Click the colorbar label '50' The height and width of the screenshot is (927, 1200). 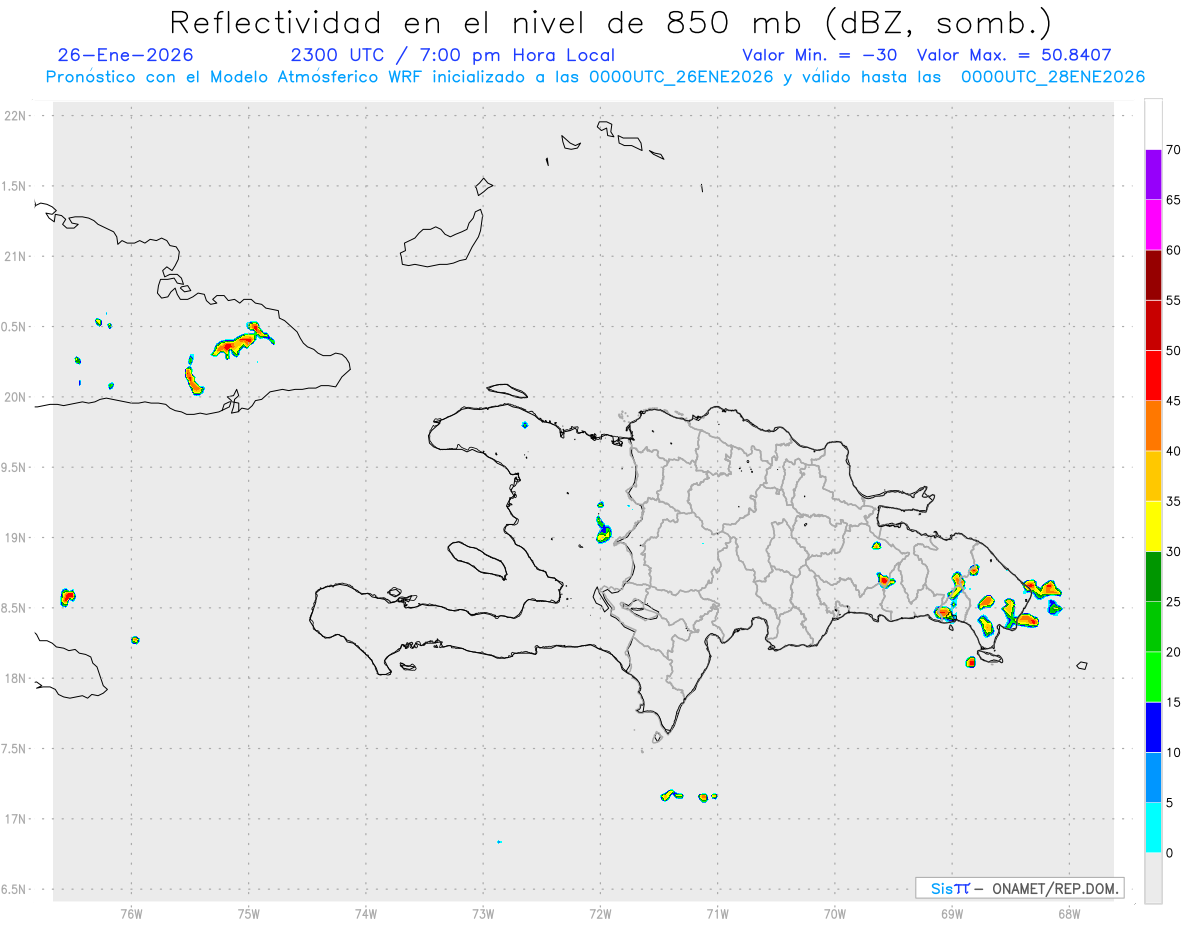pos(1174,351)
